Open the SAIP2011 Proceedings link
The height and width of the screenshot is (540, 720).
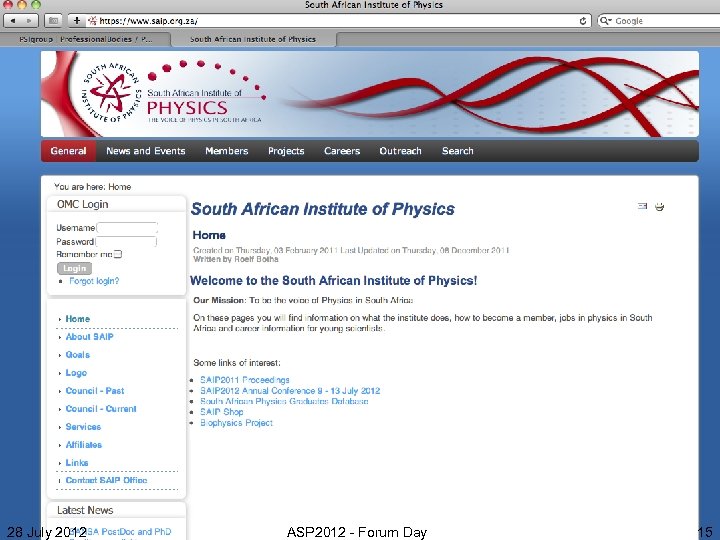[245, 380]
